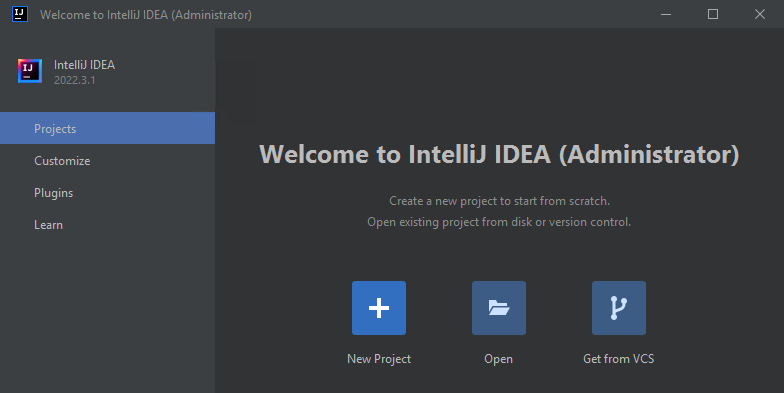Click the 'Welcome to IntelliJ IDEA (Administrator)' heading
The image size is (784, 393).
(x=499, y=154)
